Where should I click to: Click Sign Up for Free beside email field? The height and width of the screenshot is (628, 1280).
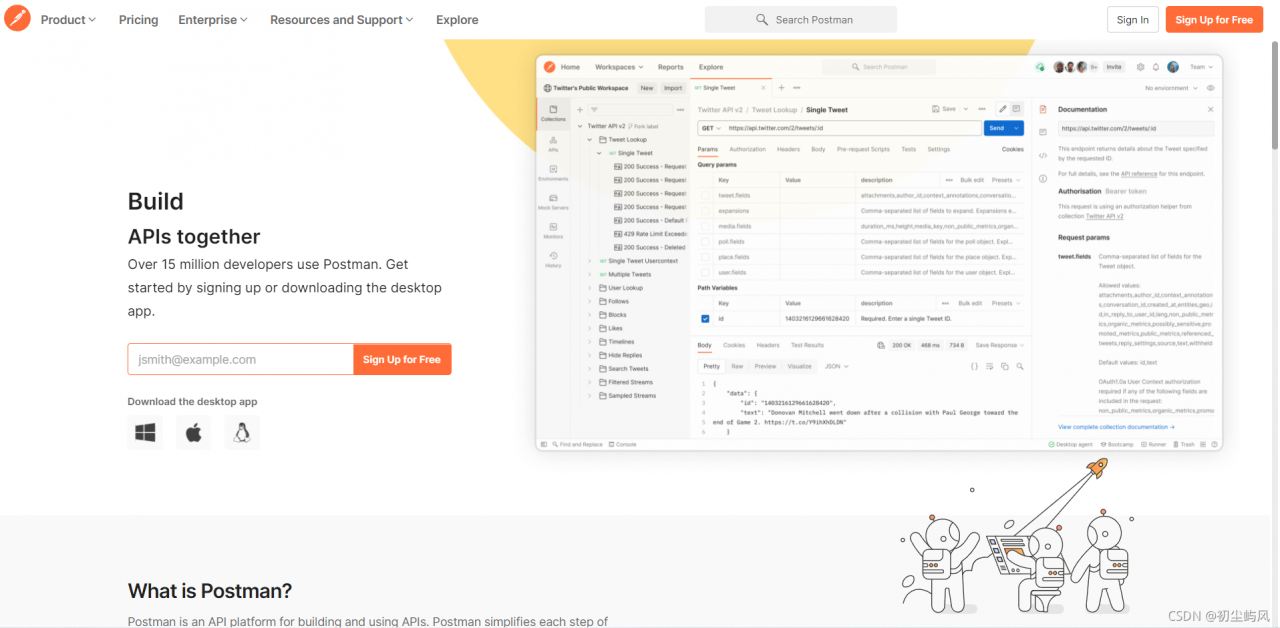pos(402,360)
